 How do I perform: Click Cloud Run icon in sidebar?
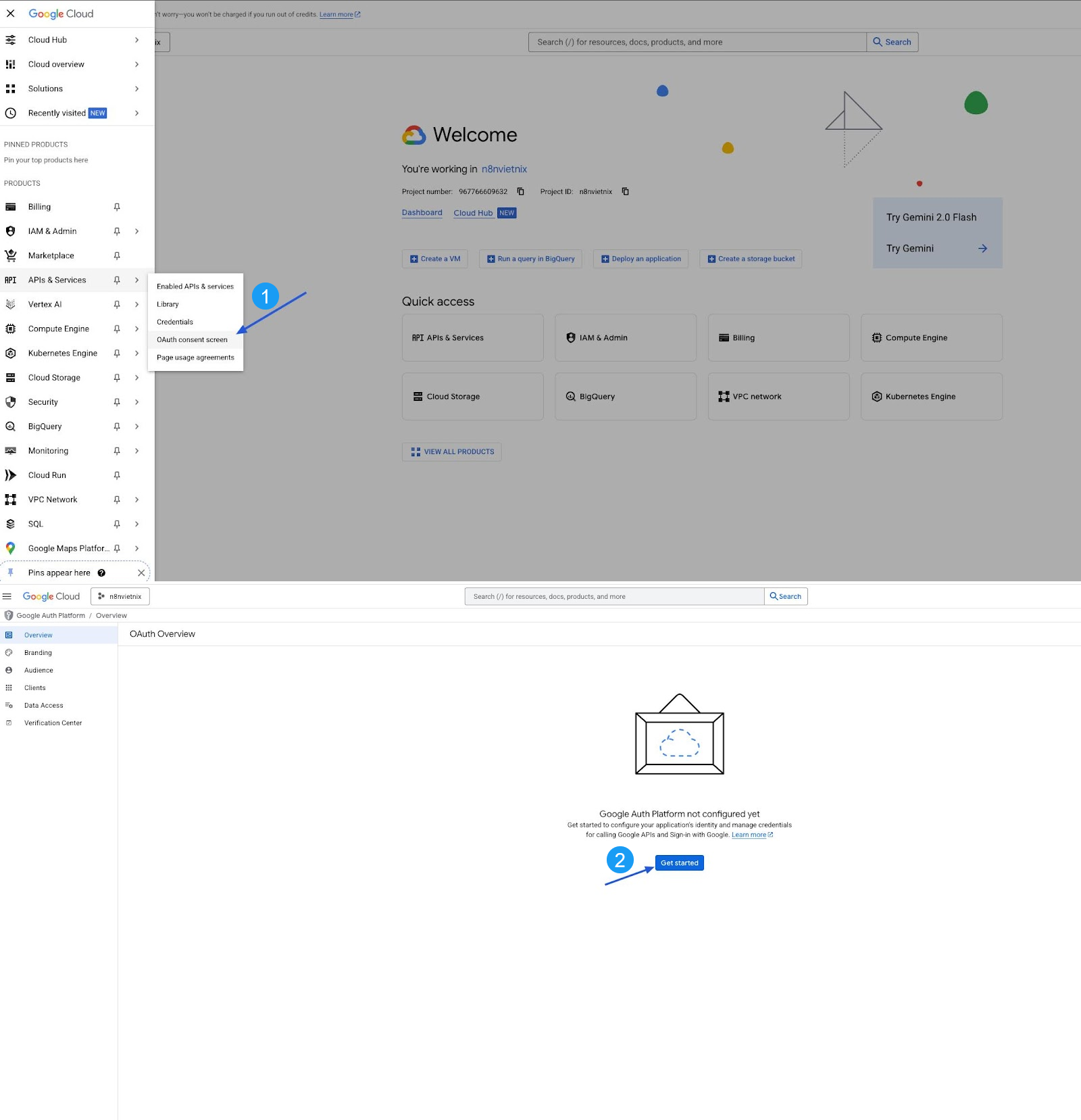(11, 475)
